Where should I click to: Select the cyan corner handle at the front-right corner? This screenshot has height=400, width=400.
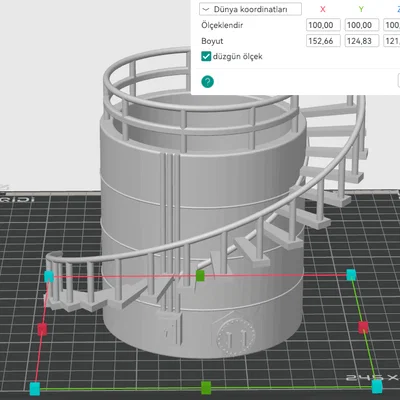377,387
